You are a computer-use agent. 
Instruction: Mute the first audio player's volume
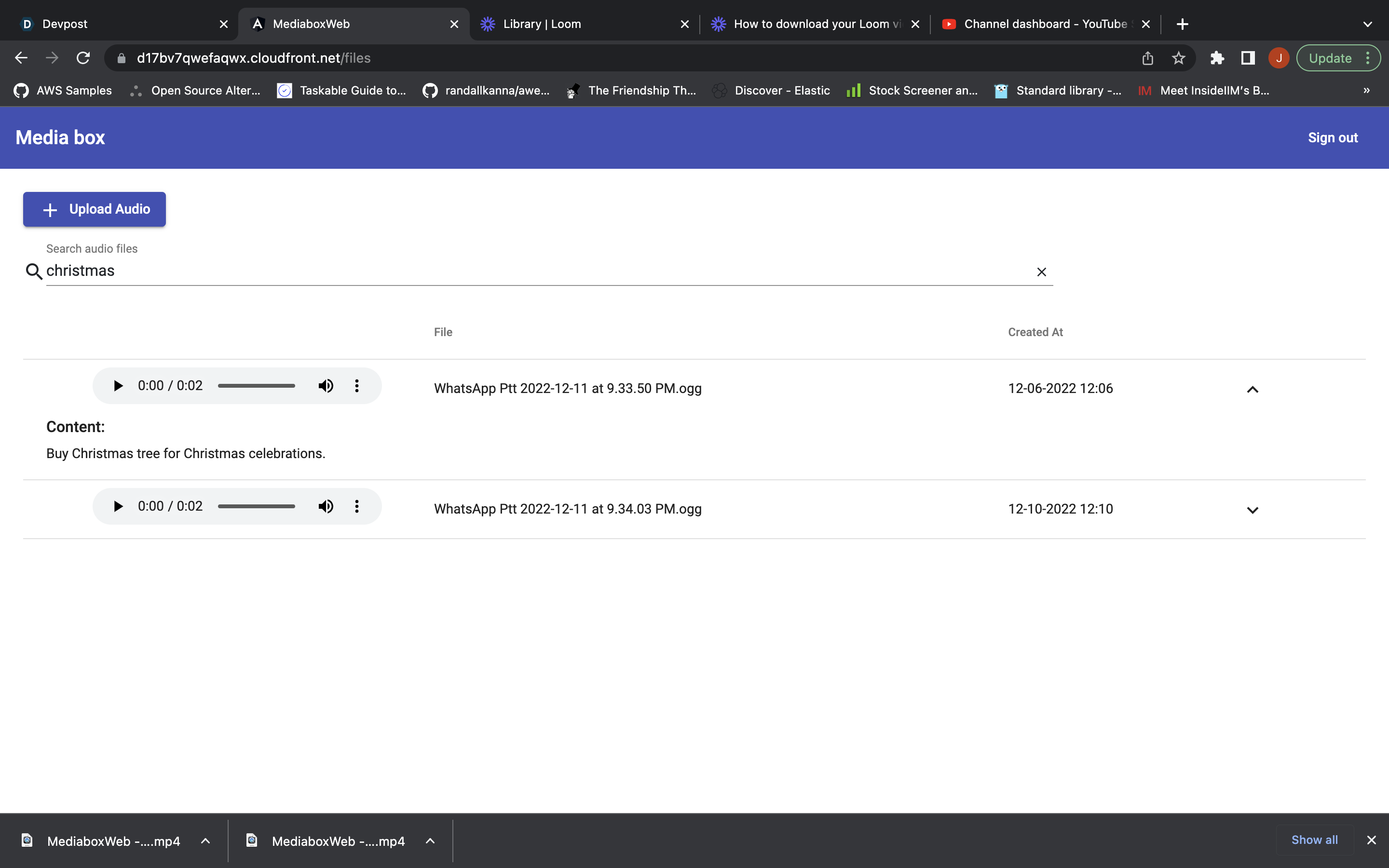(x=326, y=386)
